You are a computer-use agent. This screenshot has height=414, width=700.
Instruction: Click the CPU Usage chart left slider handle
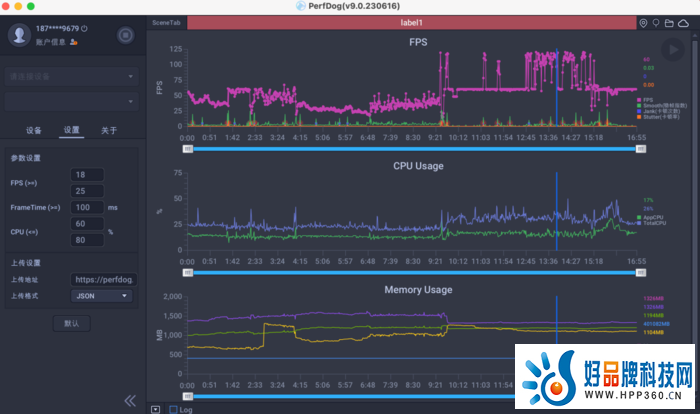[x=188, y=272]
